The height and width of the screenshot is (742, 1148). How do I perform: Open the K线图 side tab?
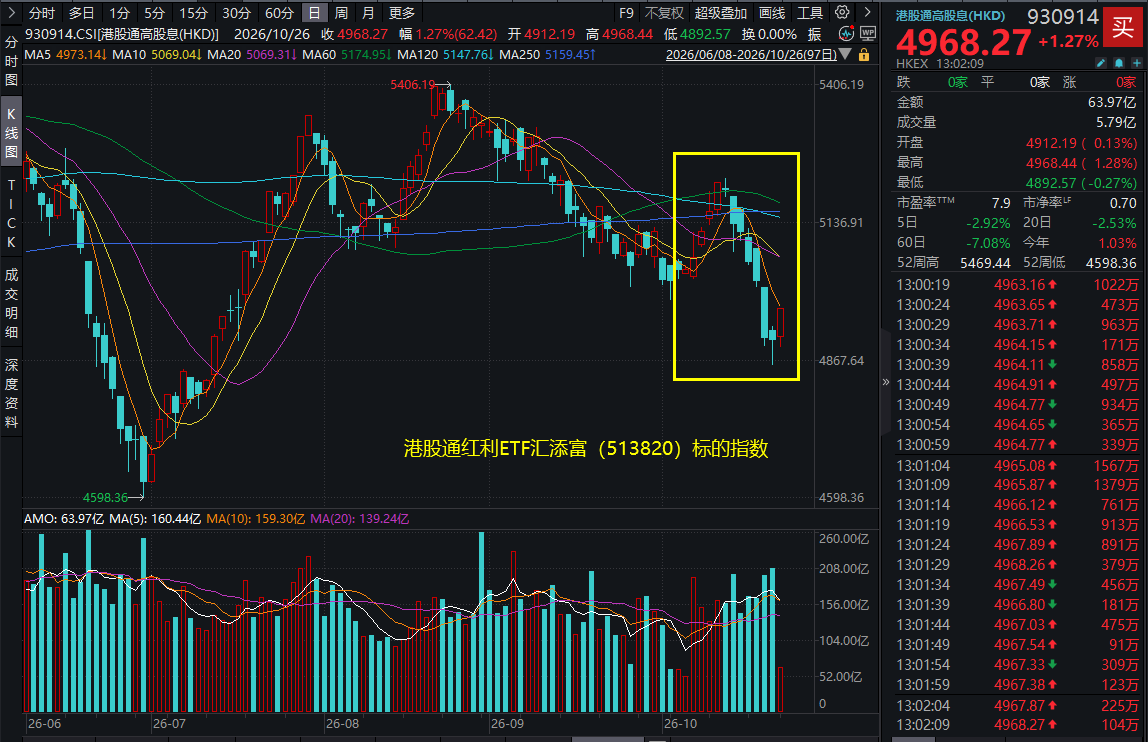(x=11, y=133)
